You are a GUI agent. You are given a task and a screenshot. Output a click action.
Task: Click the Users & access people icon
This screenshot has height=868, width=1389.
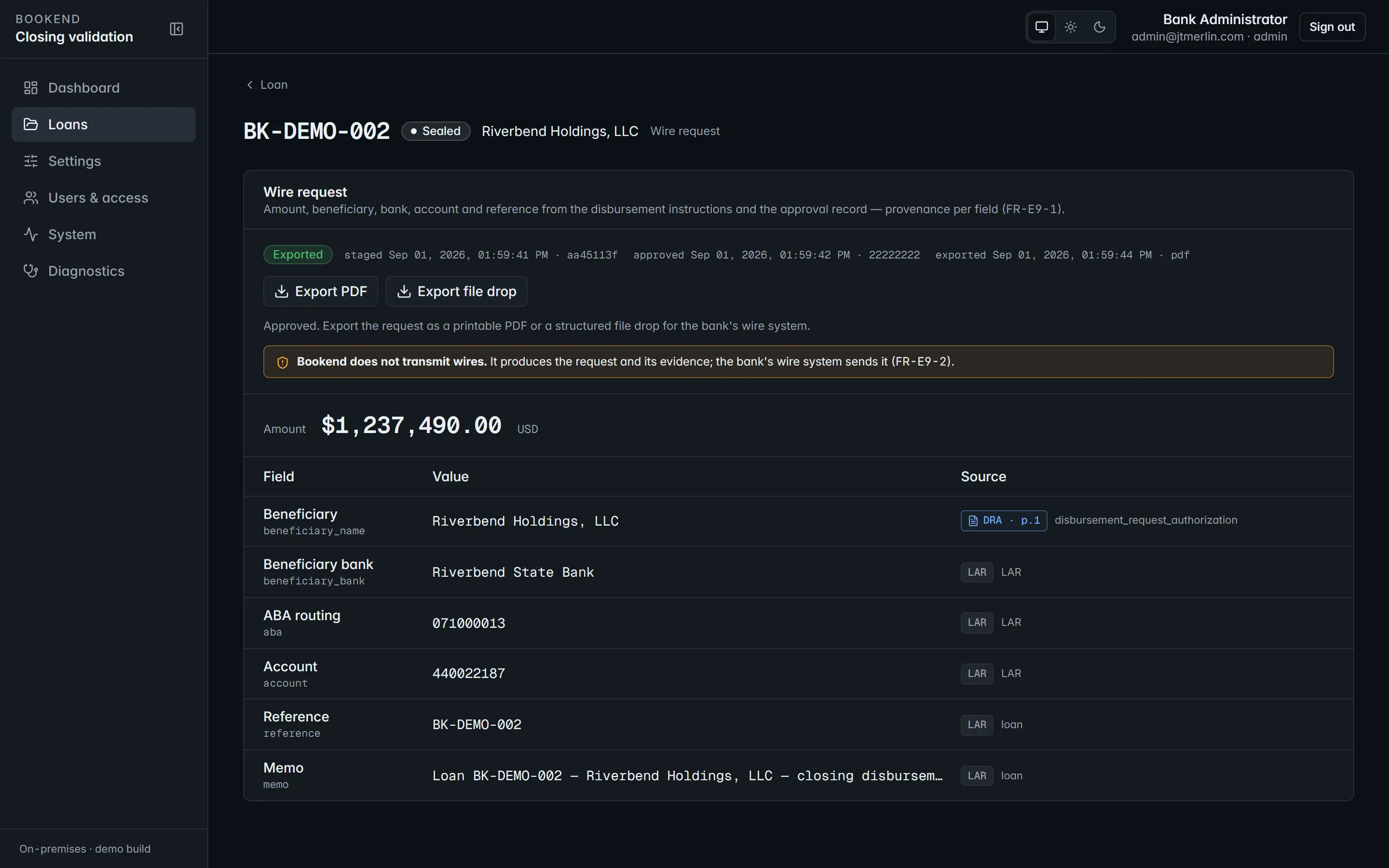click(30, 198)
